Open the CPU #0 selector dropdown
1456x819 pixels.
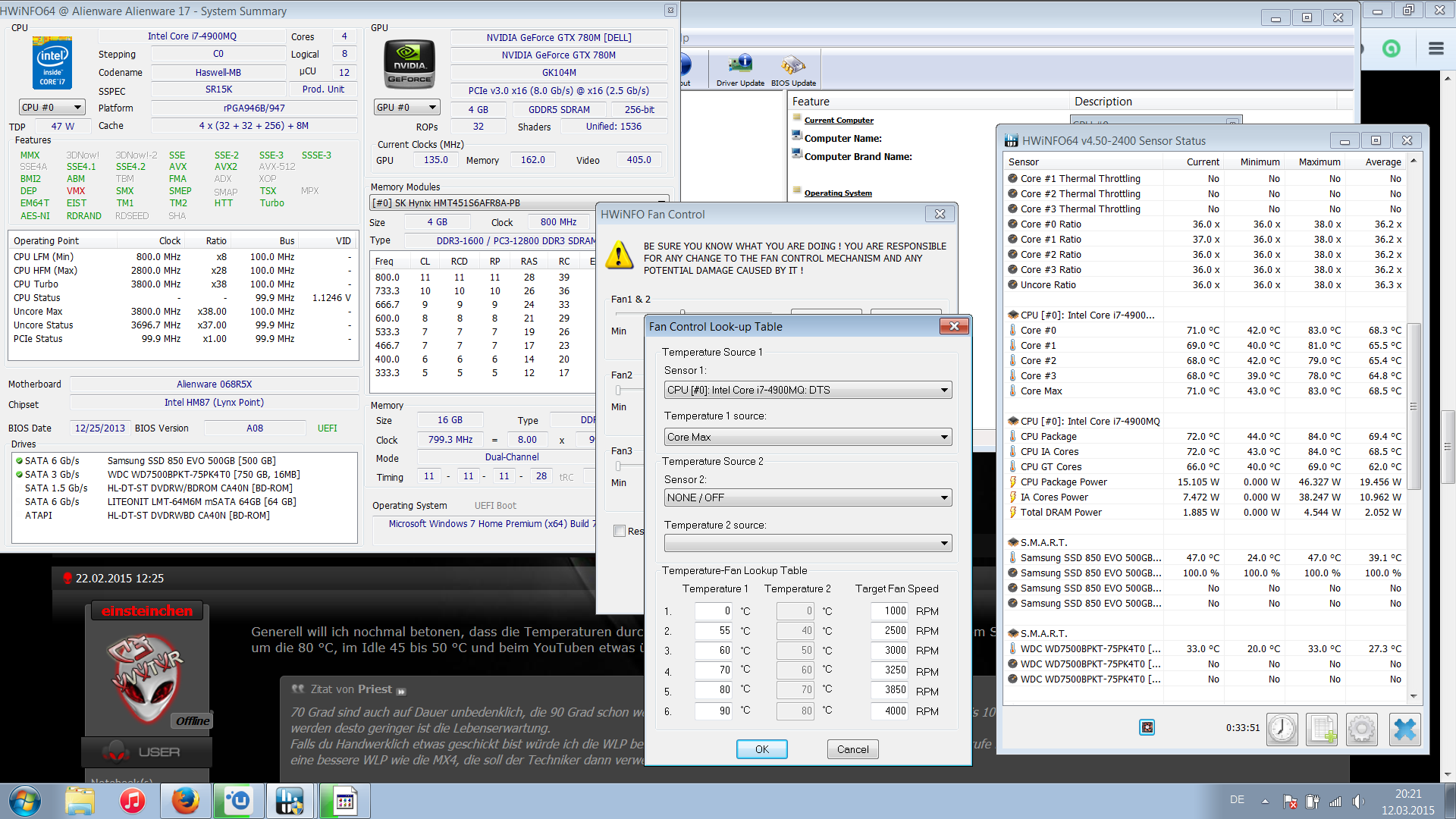pyautogui.click(x=52, y=108)
